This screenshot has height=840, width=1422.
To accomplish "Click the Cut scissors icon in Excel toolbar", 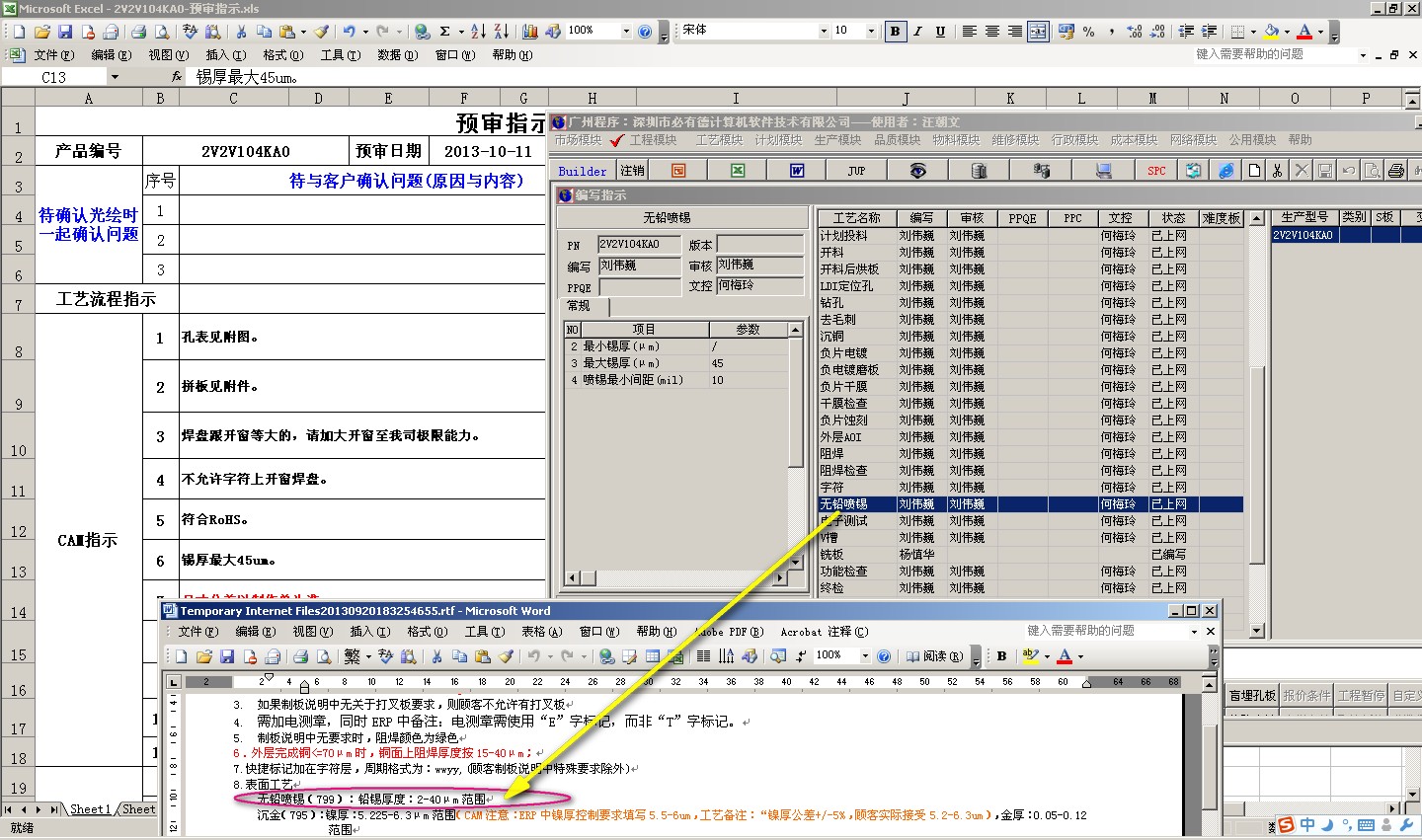I will pos(240,32).
